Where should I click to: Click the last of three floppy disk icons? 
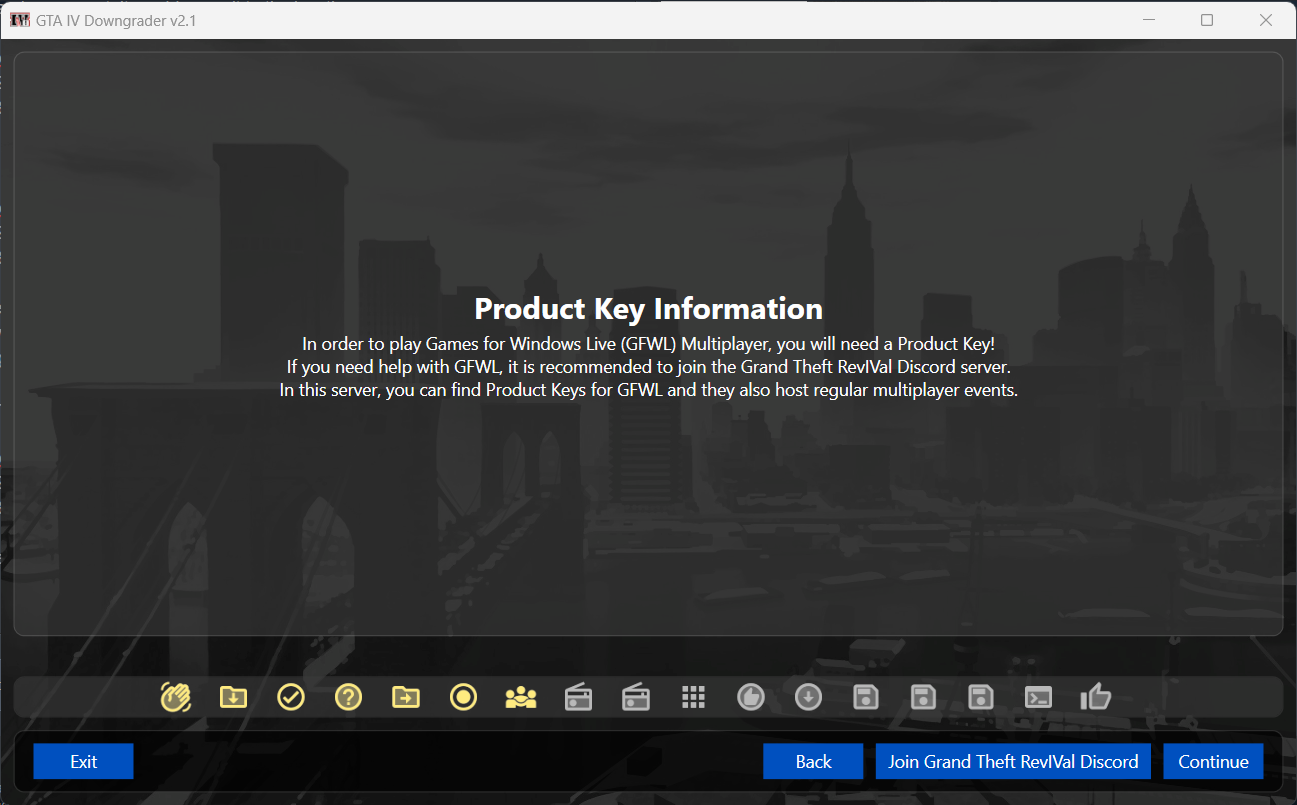(x=981, y=697)
